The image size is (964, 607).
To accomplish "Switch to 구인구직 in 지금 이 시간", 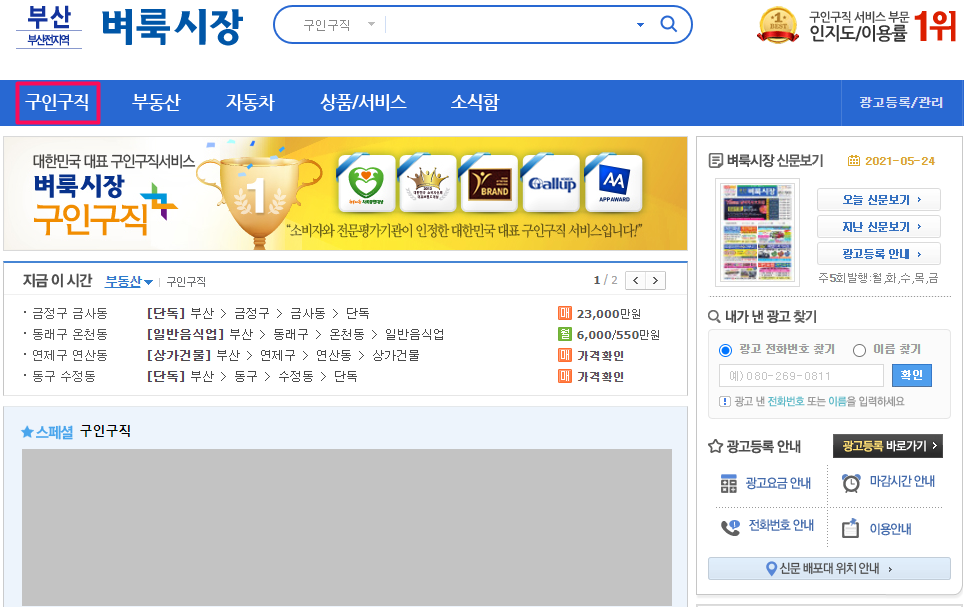I will click(186, 282).
